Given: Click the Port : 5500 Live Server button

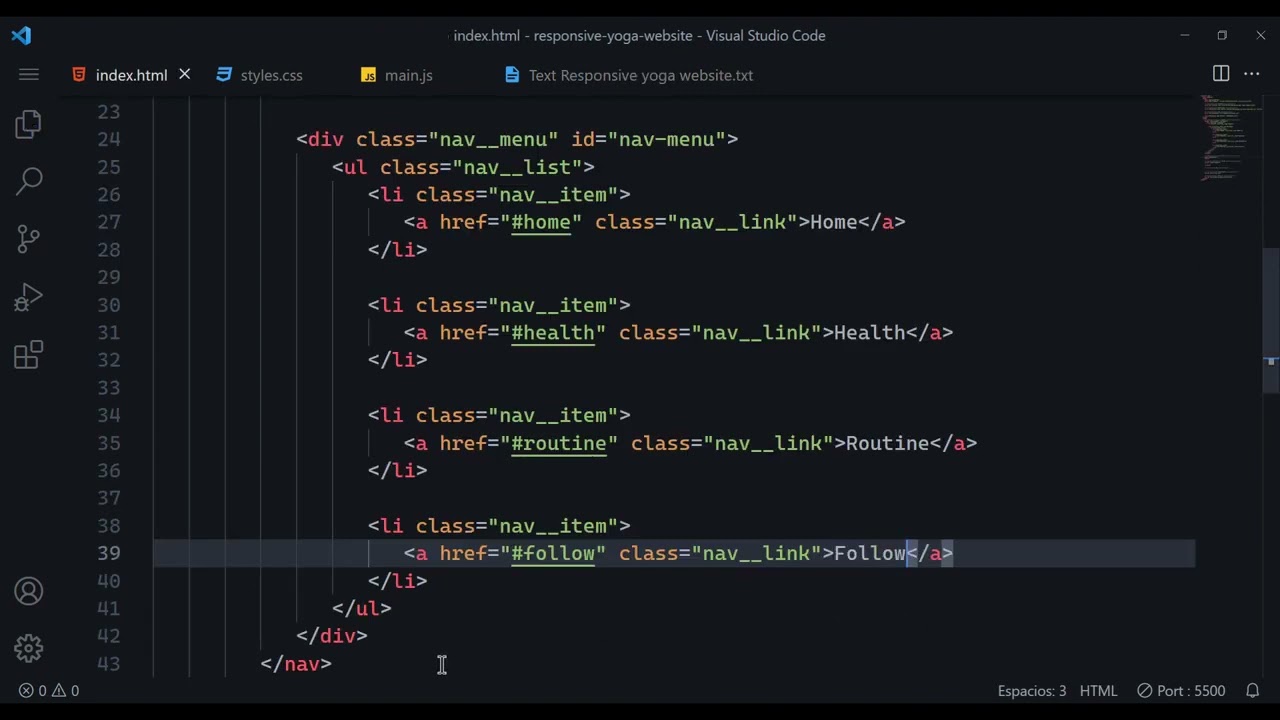Looking at the screenshot, I should [1181, 690].
